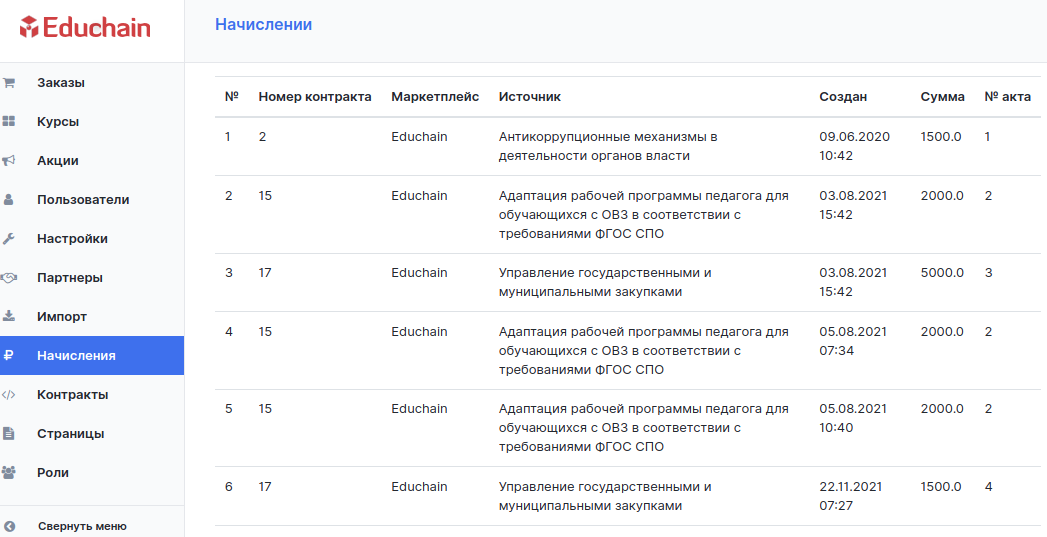The height and width of the screenshot is (537, 1047).
Task: Click the ruble icon on Начисления
Action: [9, 355]
